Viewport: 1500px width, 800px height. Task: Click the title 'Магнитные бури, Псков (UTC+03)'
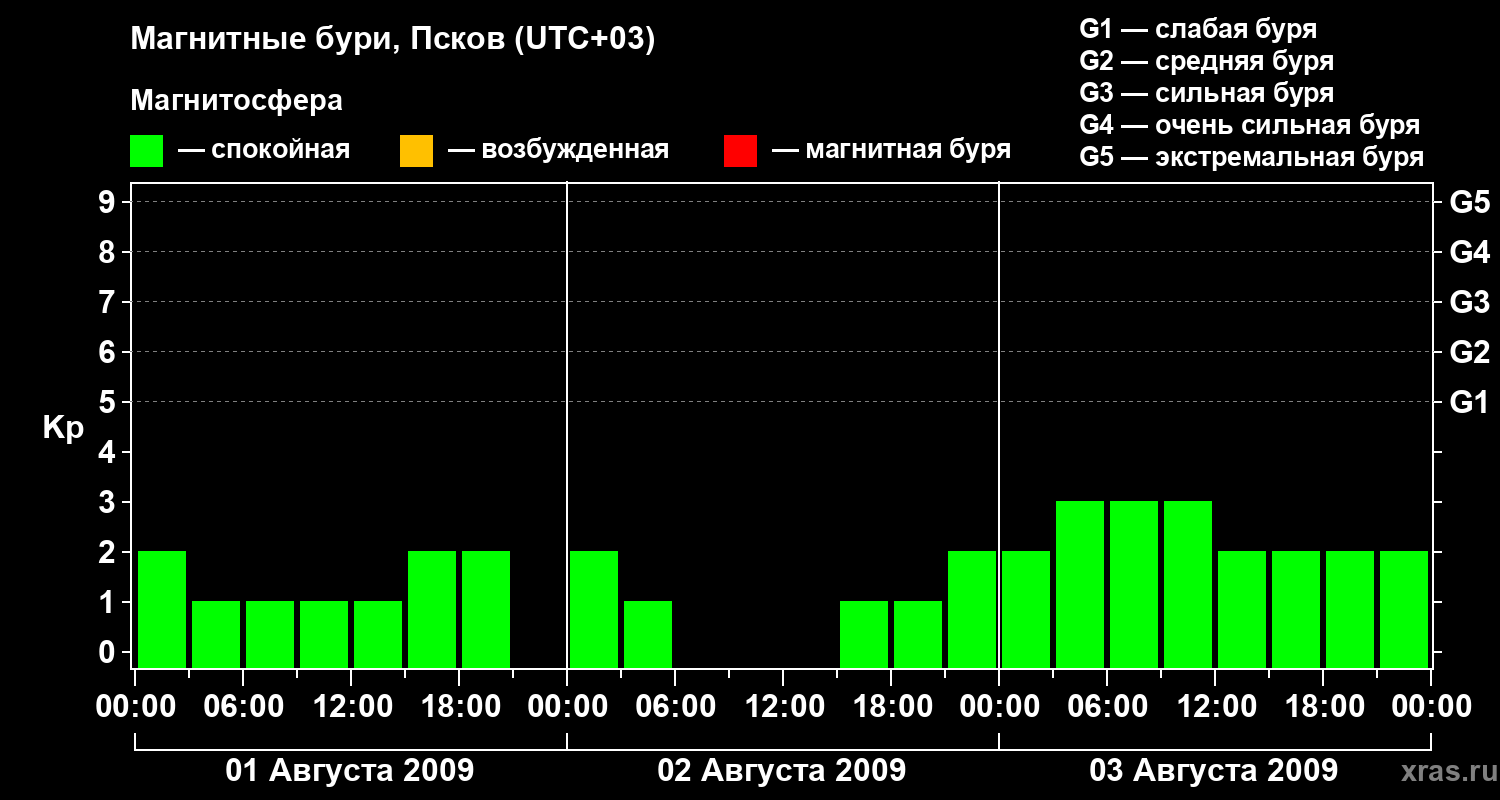tap(393, 41)
